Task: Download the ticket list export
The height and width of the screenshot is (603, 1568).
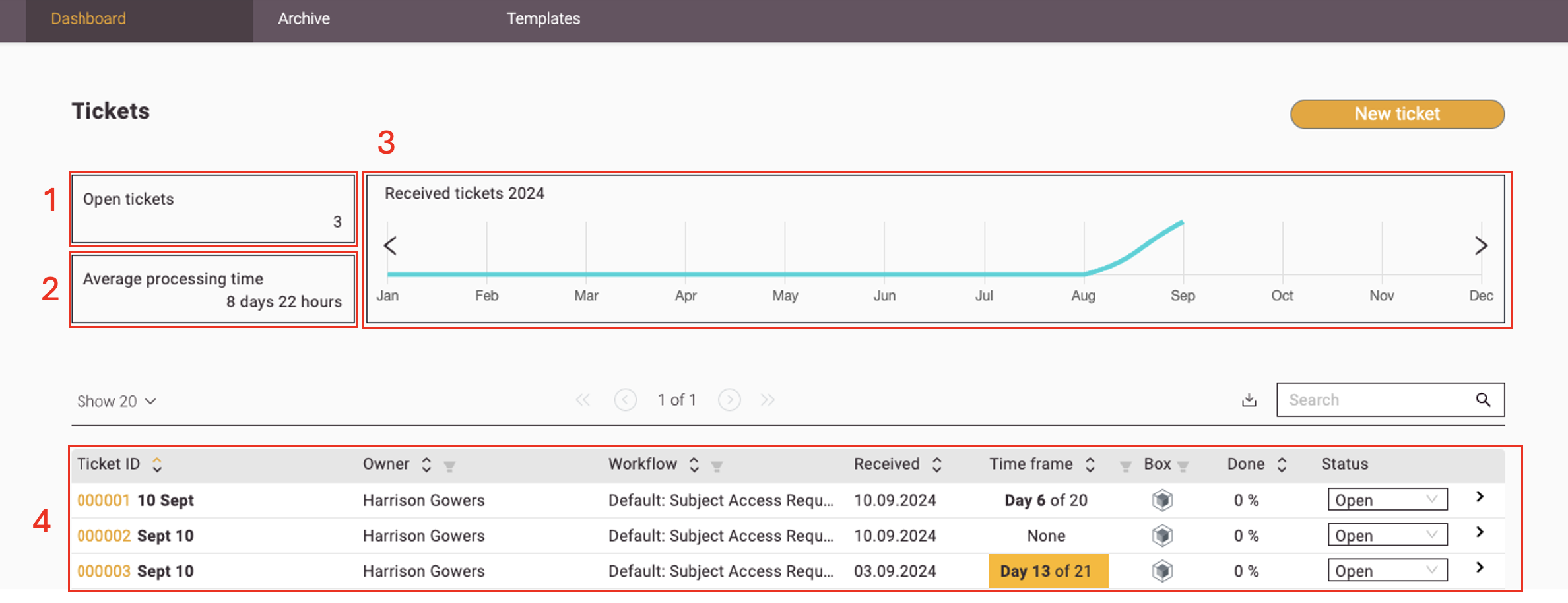Action: pyautogui.click(x=1249, y=400)
